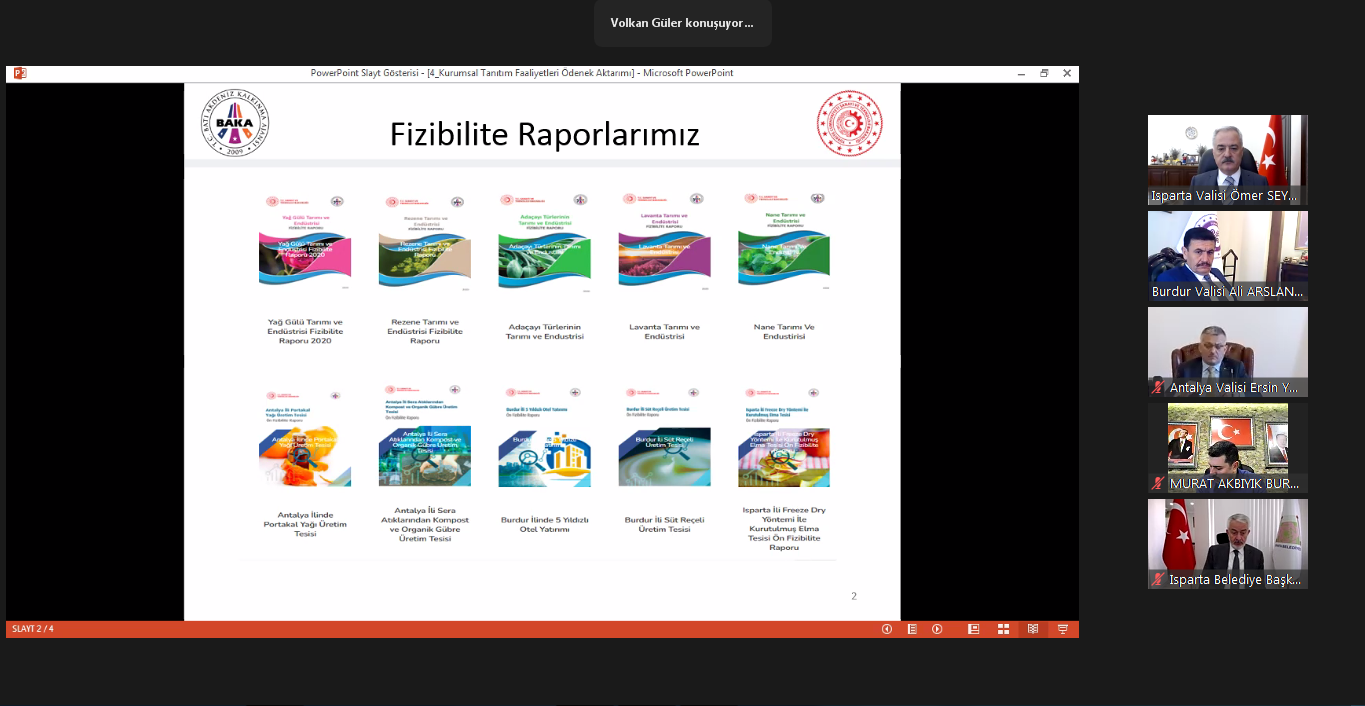Click the 'Volkan Güler konuşuyor' speaker banner
Viewport: 1365px width, 706px height.
(682, 23)
